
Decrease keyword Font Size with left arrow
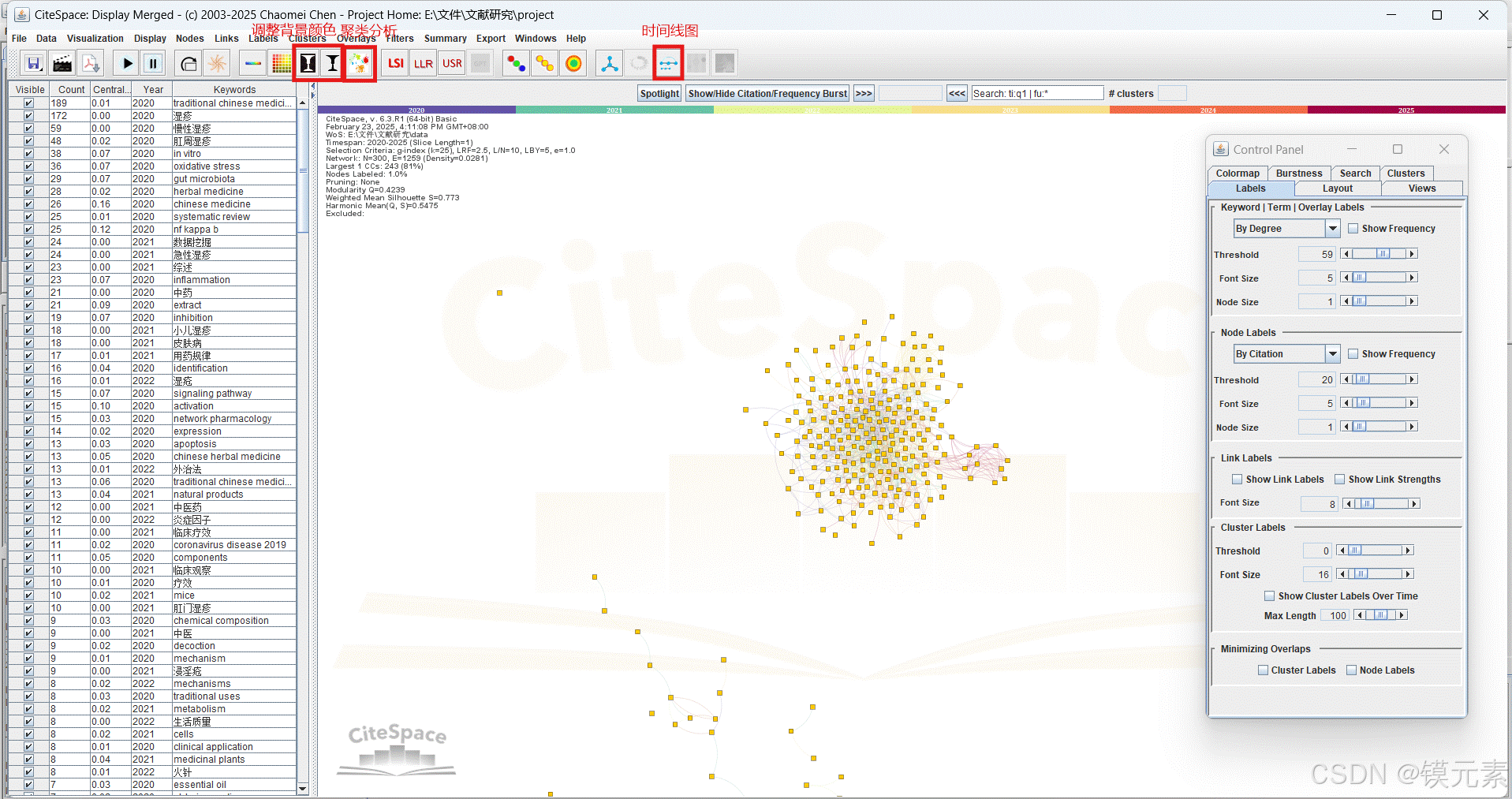point(1346,278)
